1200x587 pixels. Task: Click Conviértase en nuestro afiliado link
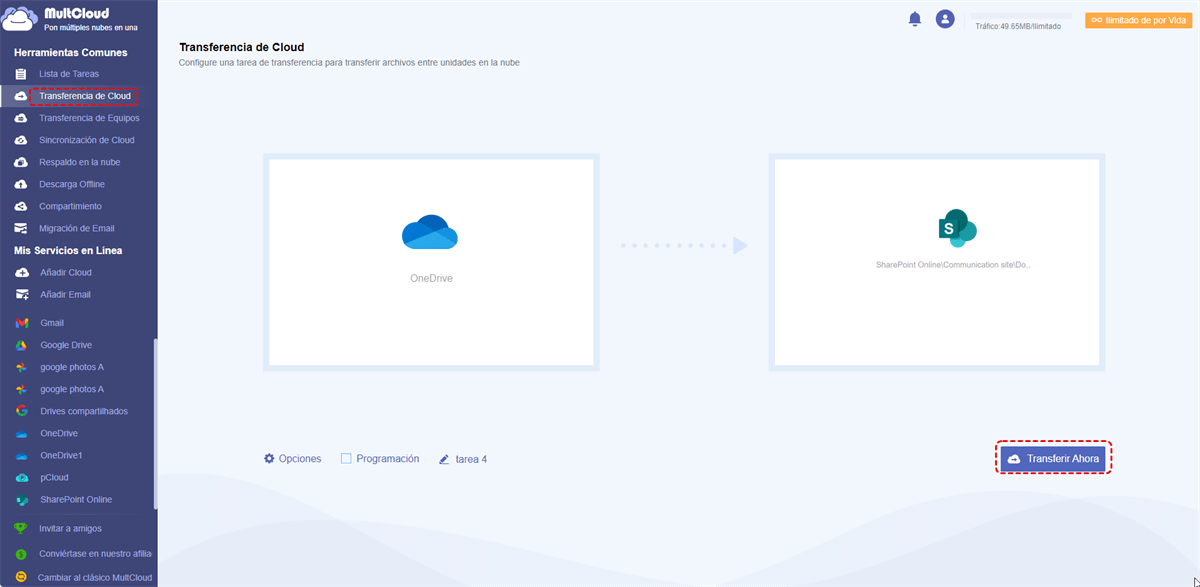click(x=96, y=553)
